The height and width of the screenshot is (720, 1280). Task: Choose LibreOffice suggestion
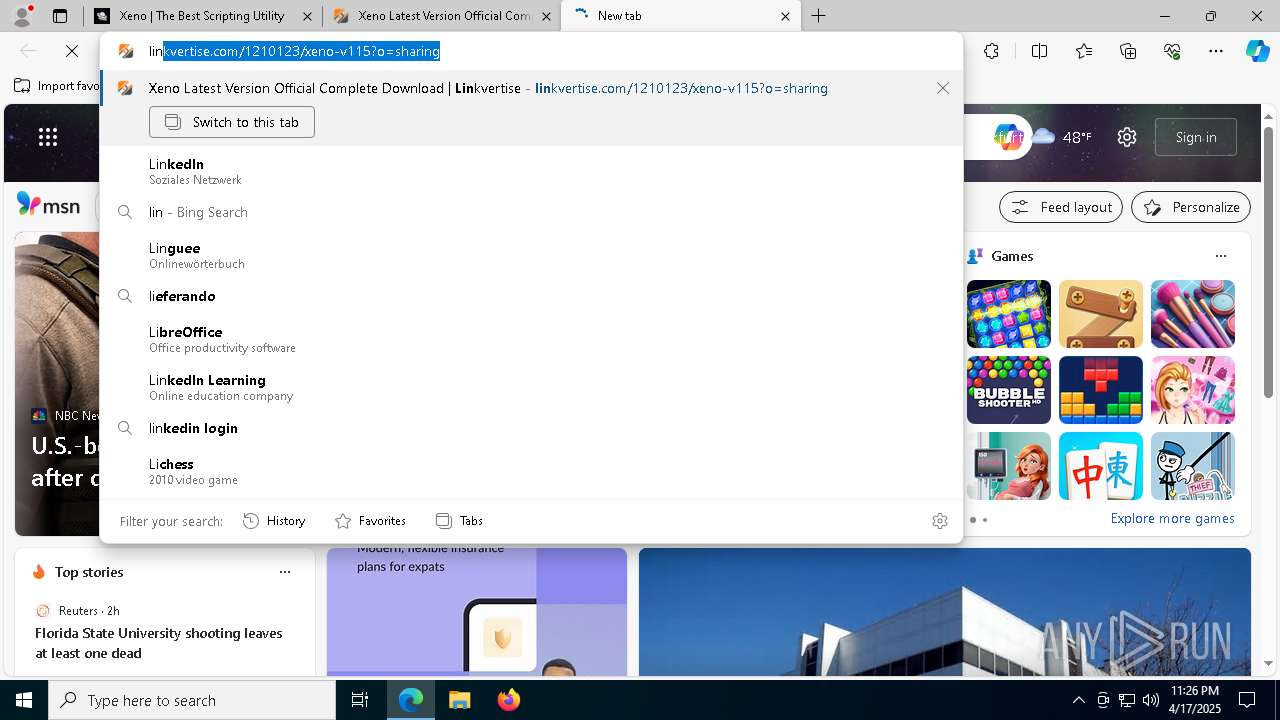pyautogui.click(x=531, y=339)
